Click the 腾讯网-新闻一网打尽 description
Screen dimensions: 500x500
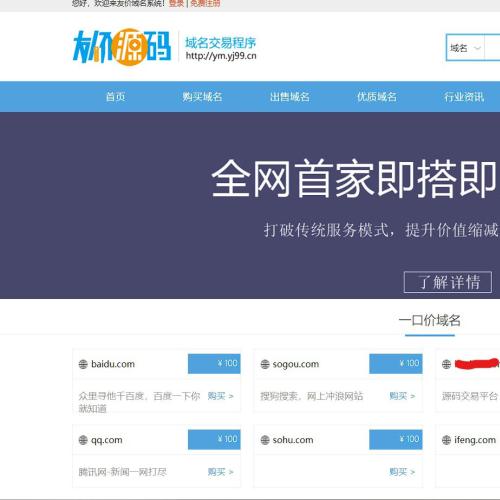[x=123, y=472]
